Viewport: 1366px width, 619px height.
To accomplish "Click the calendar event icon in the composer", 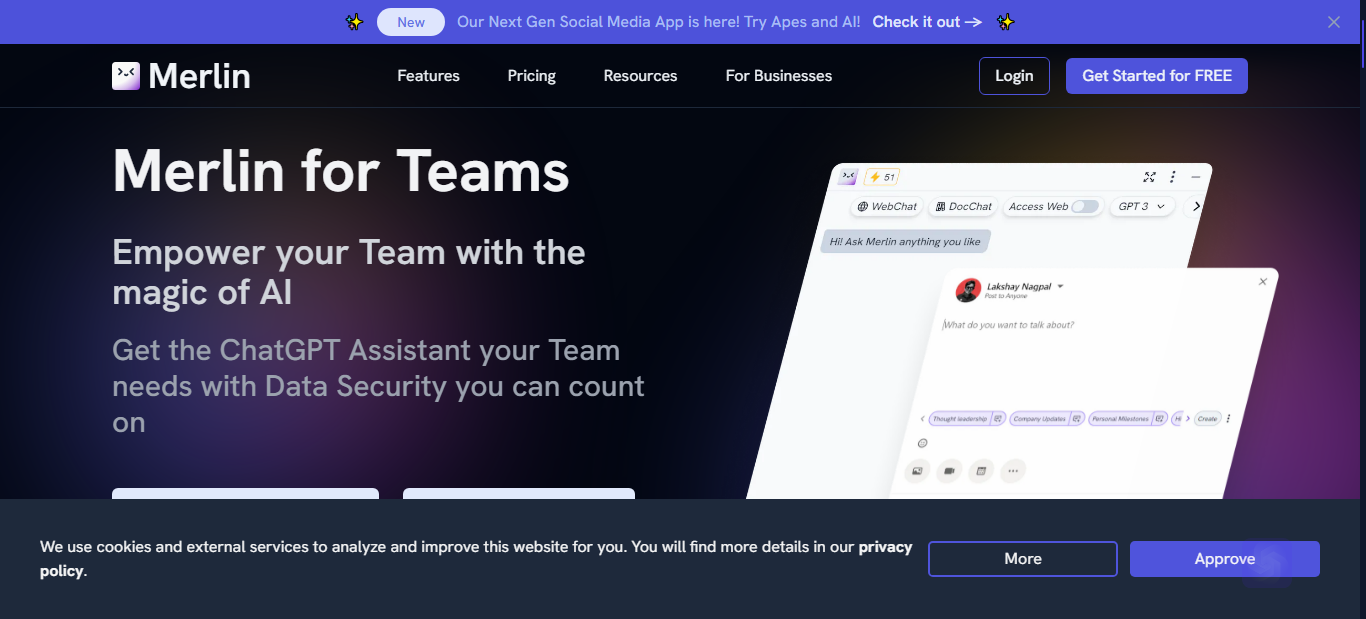I will pyautogui.click(x=981, y=471).
